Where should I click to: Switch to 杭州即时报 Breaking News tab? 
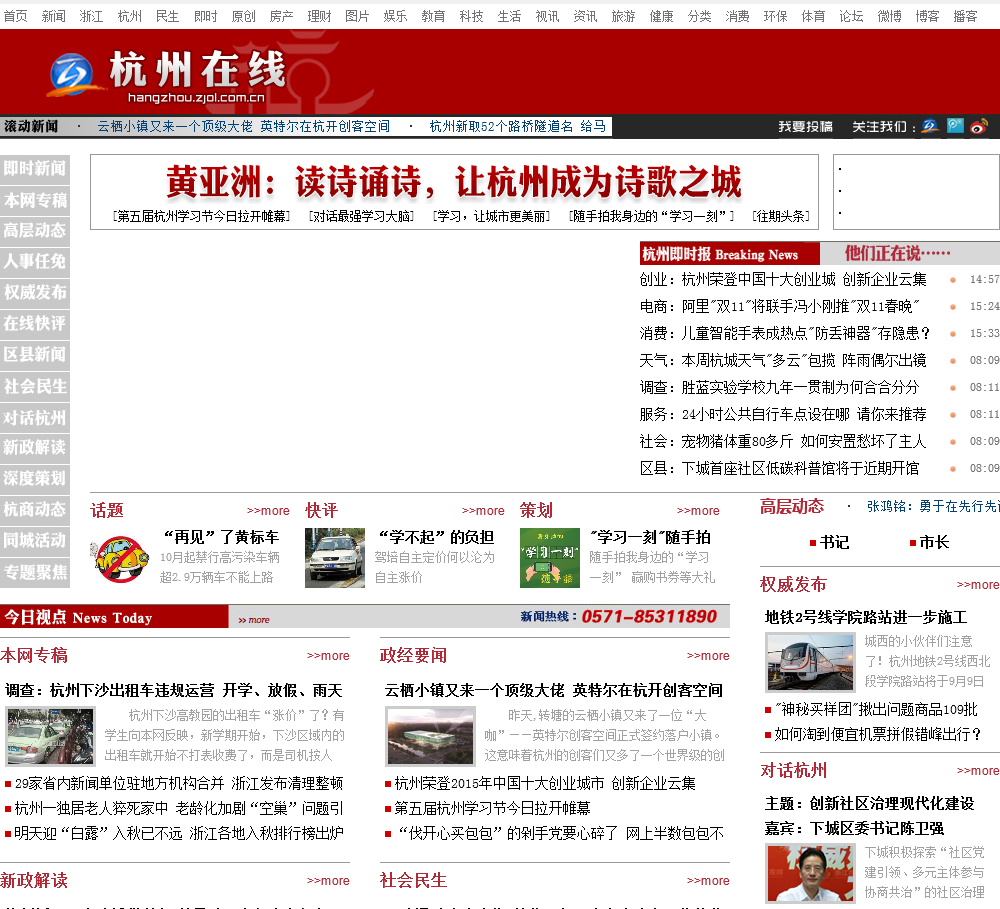point(729,254)
